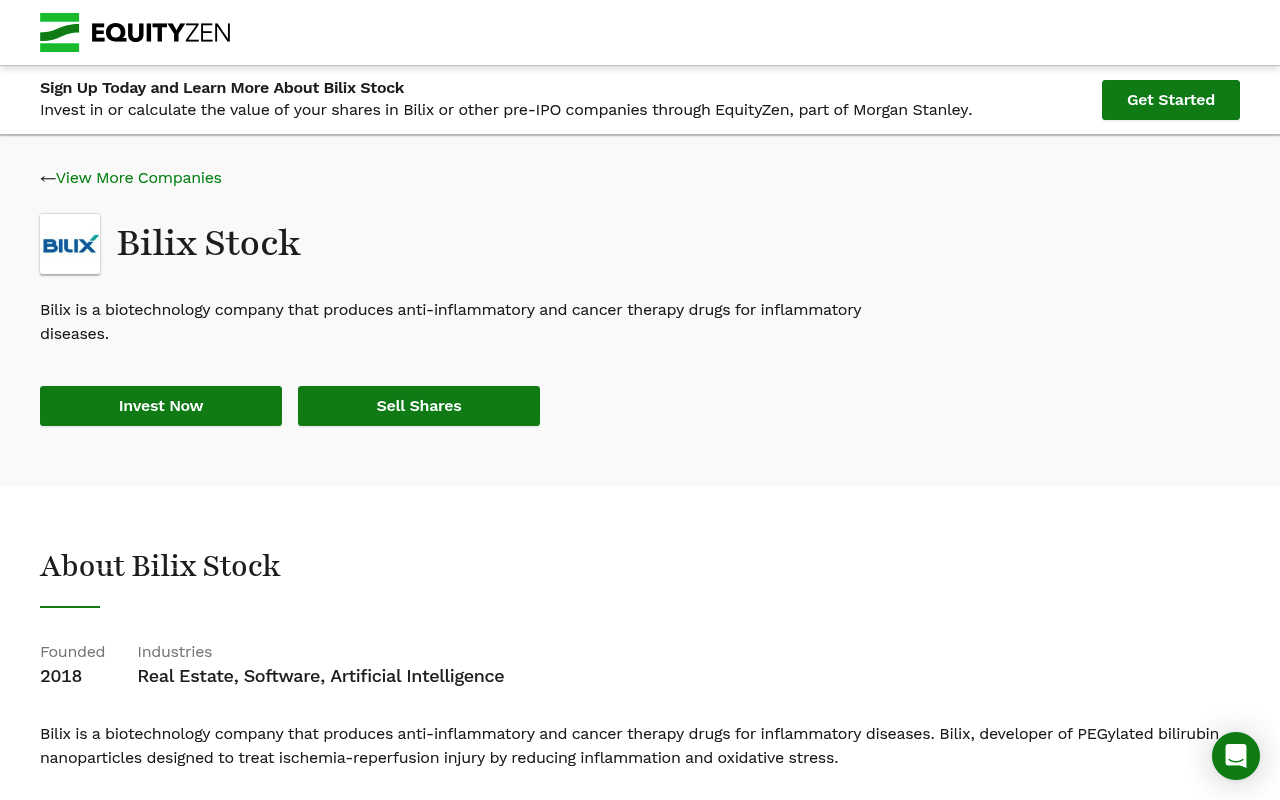Click the Bilix Stock page title
The height and width of the screenshot is (800, 1280).
point(209,243)
